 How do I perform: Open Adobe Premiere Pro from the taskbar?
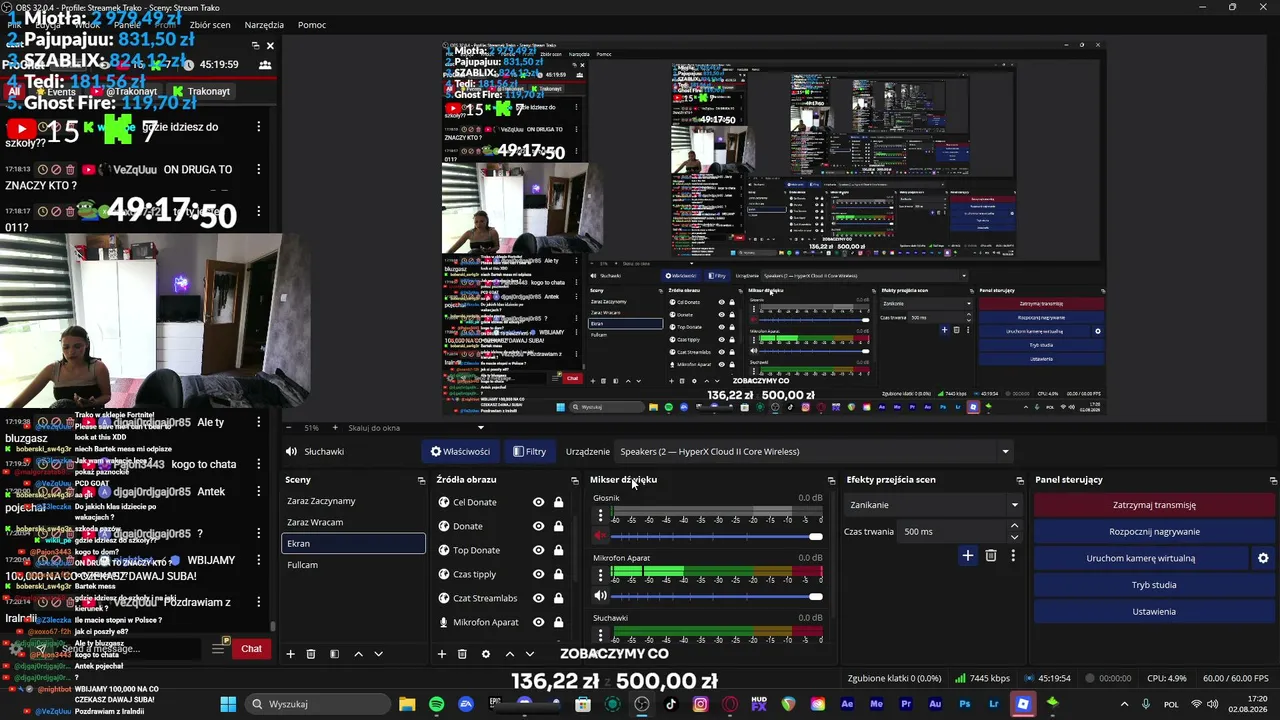point(906,704)
